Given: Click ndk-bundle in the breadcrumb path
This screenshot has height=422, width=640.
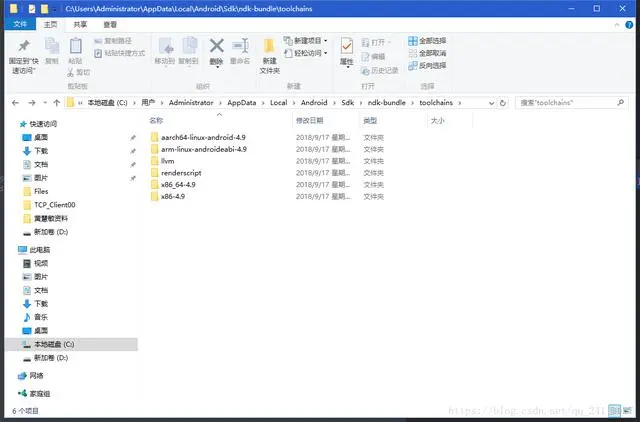Looking at the screenshot, I should (387, 103).
